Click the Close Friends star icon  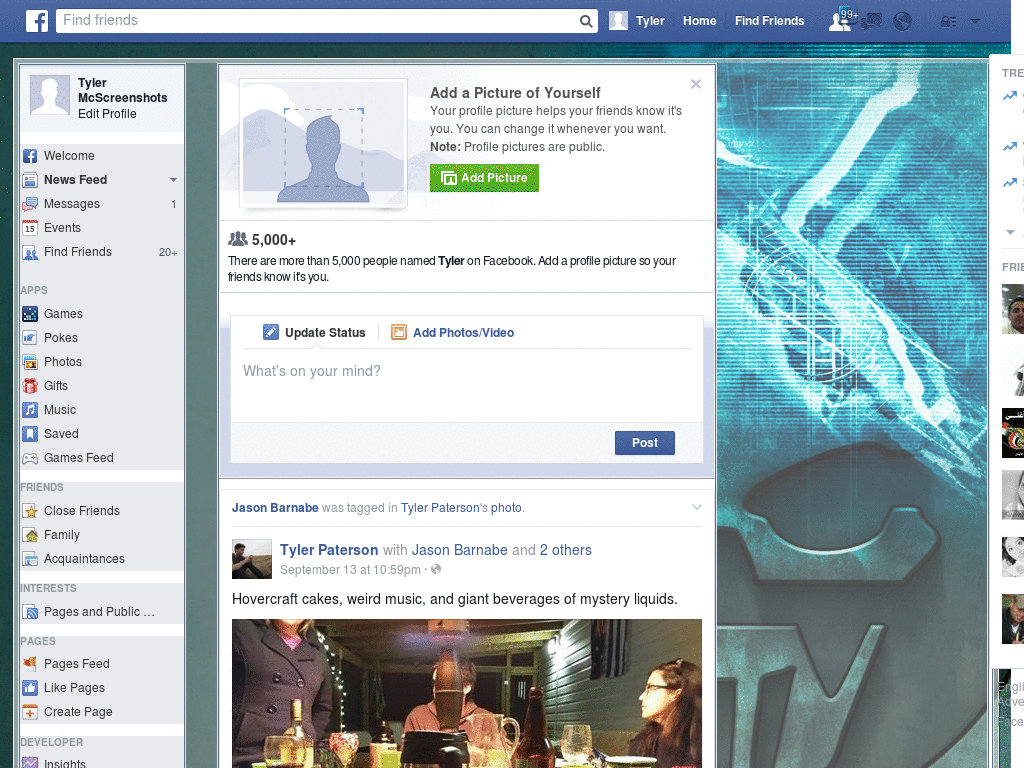[30, 511]
